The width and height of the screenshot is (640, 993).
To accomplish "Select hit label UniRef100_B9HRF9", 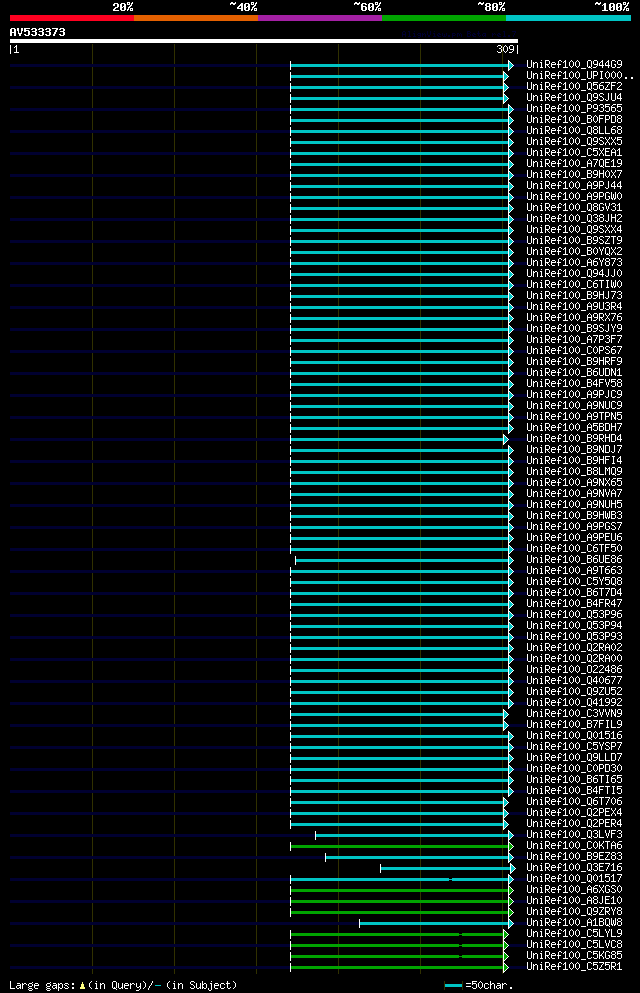I will [574, 362].
